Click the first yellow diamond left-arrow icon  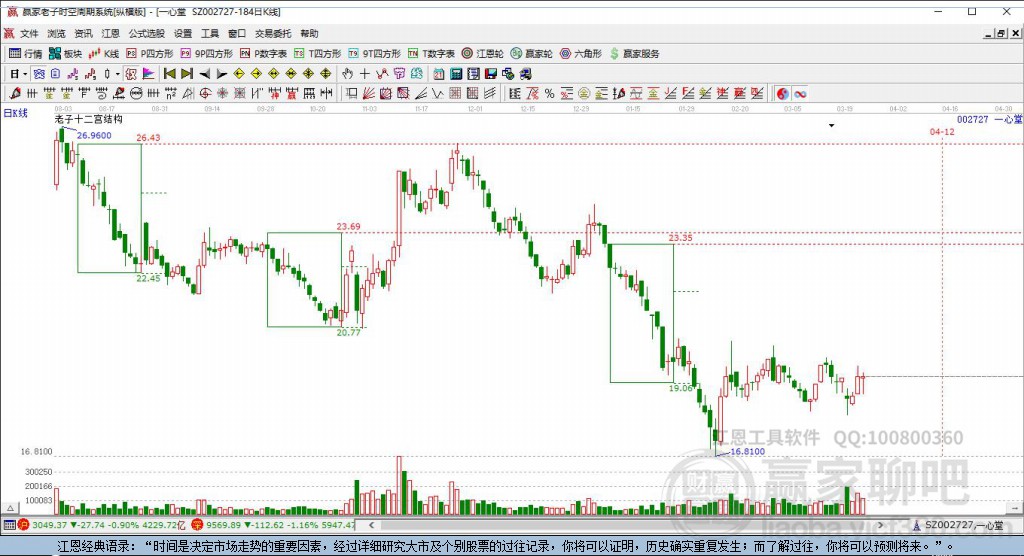click(239, 74)
